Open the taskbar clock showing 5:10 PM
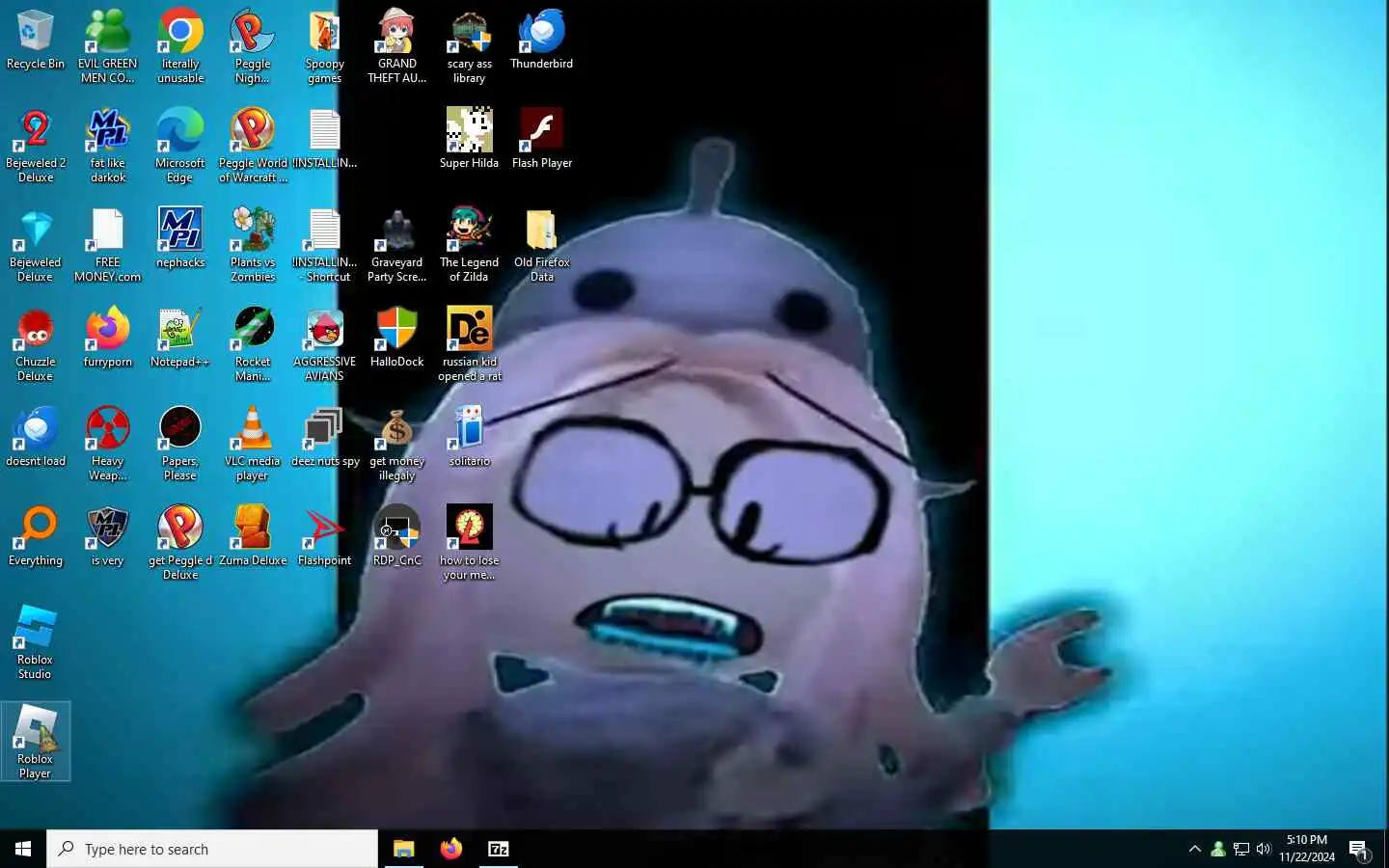1389x868 pixels. (1307, 849)
